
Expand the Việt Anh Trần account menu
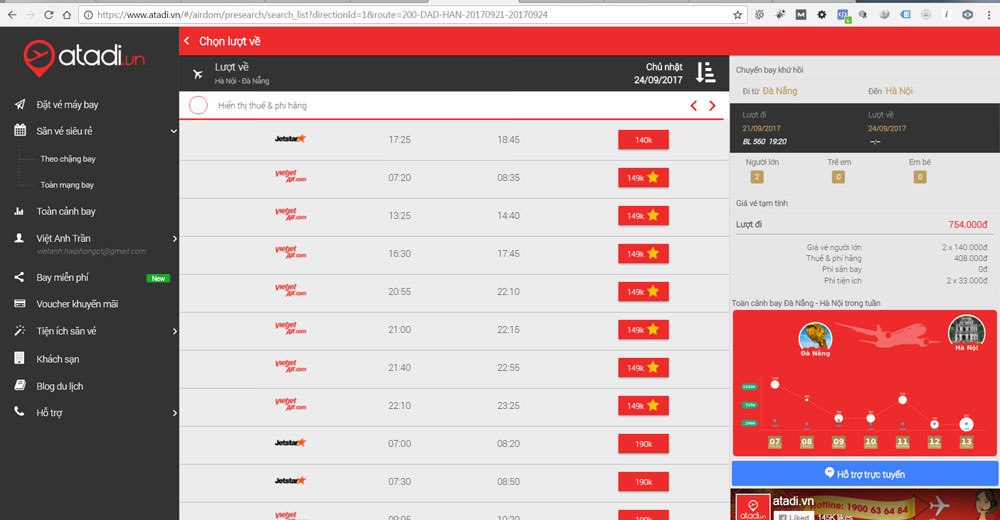(x=174, y=238)
